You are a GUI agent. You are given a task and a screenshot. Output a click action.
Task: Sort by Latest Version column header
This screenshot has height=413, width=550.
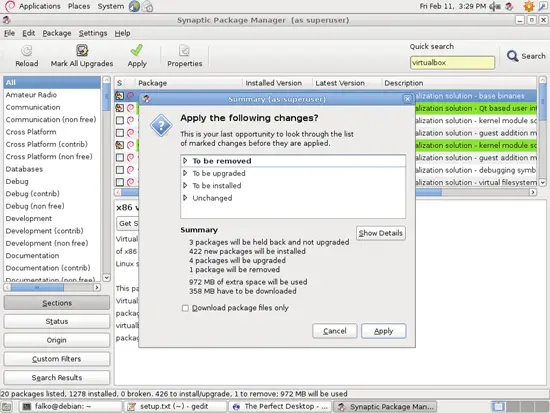tap(347, 83)
